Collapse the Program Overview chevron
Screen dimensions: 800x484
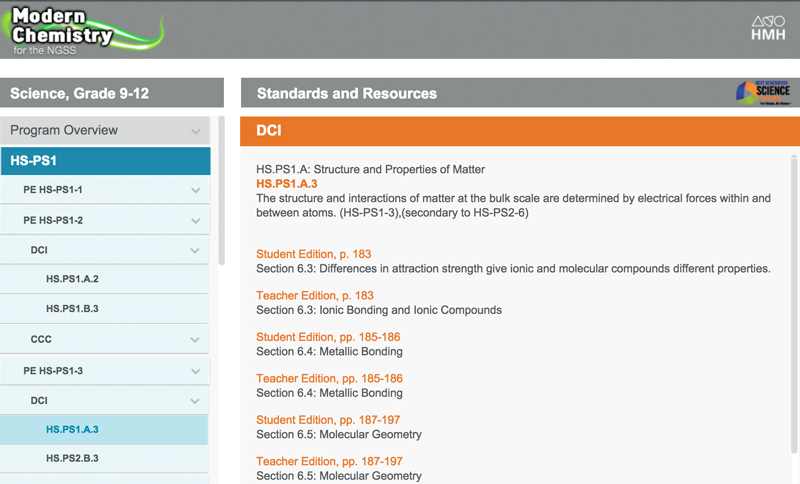[x=196, y=131]
